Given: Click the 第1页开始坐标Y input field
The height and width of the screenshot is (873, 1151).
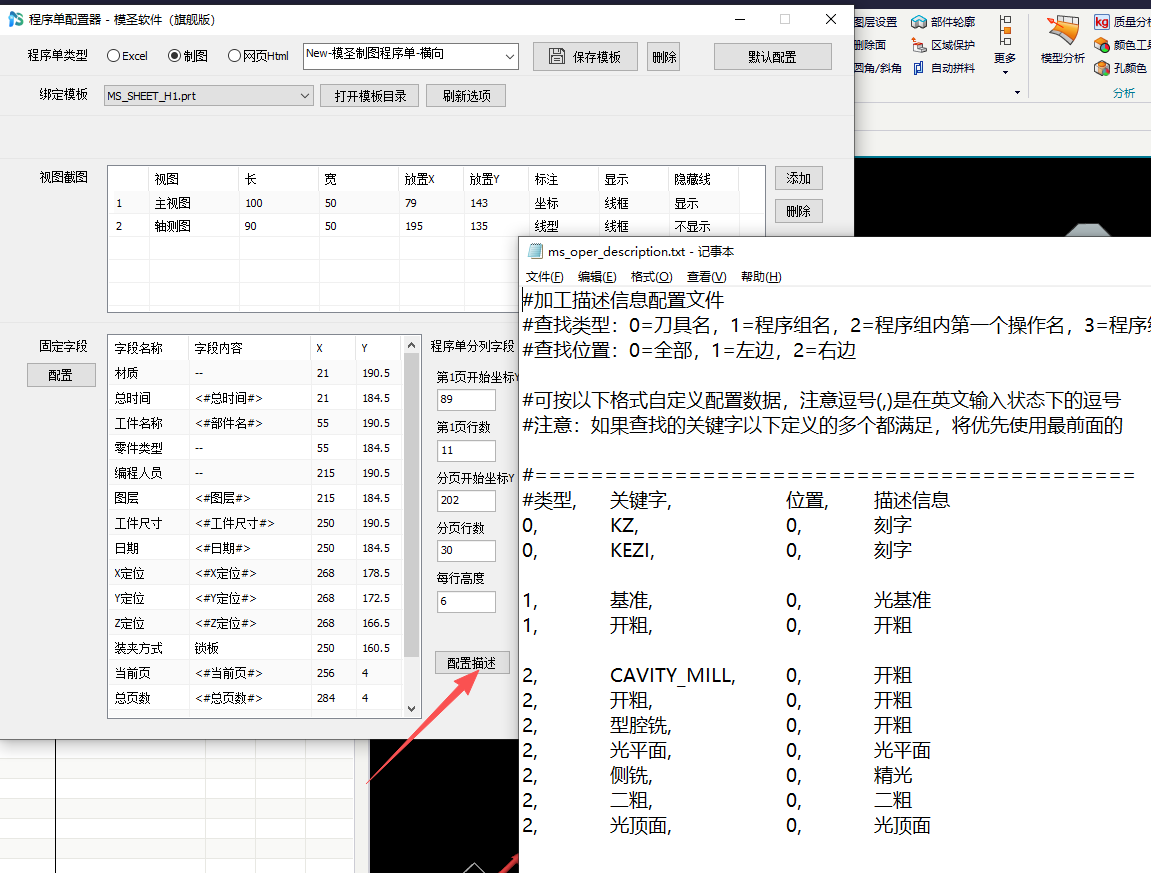Looking at the screenshot, I should tap(466, 399).
